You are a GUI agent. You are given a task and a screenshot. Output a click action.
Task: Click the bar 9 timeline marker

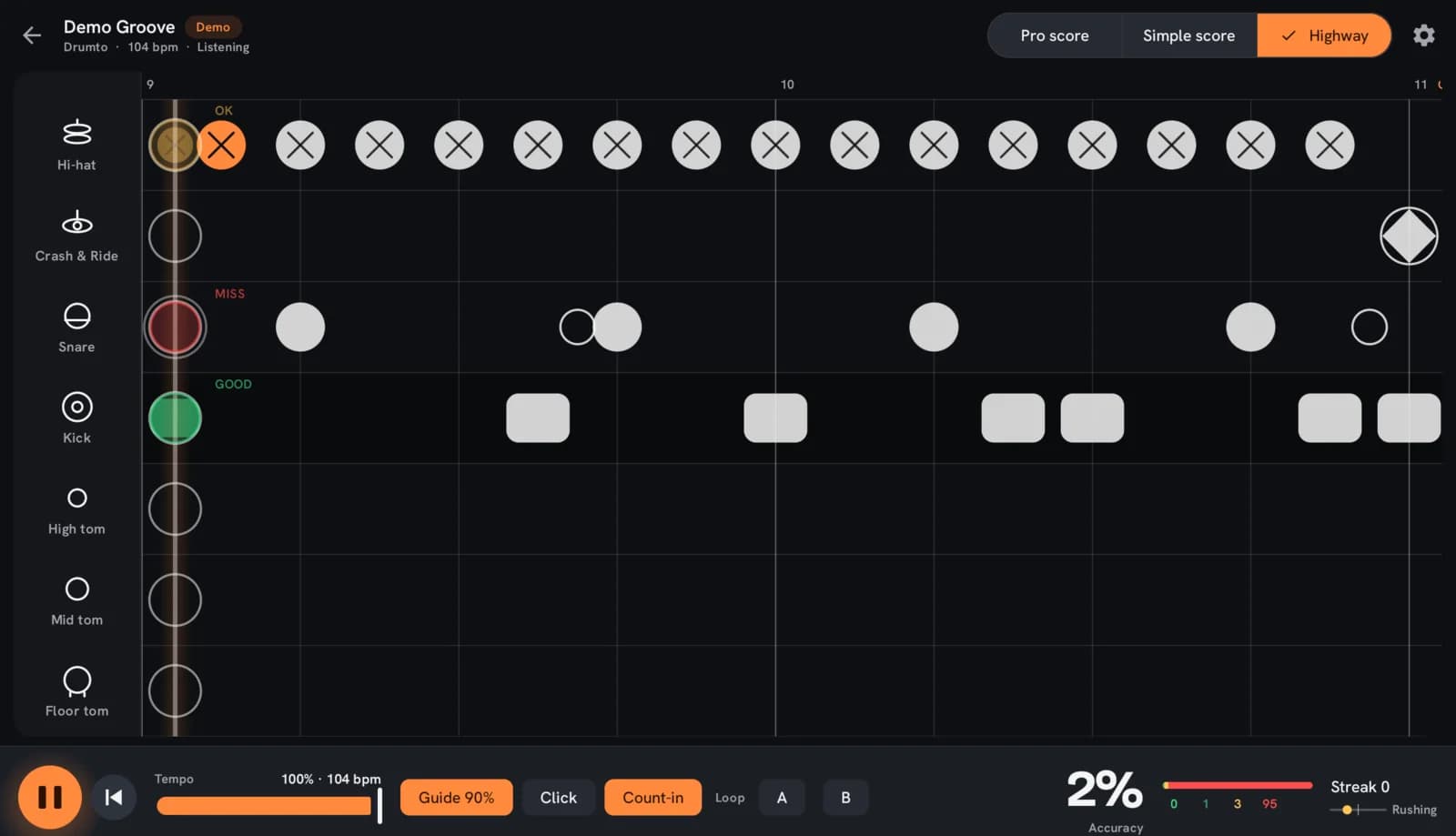(x=150, y=85)
